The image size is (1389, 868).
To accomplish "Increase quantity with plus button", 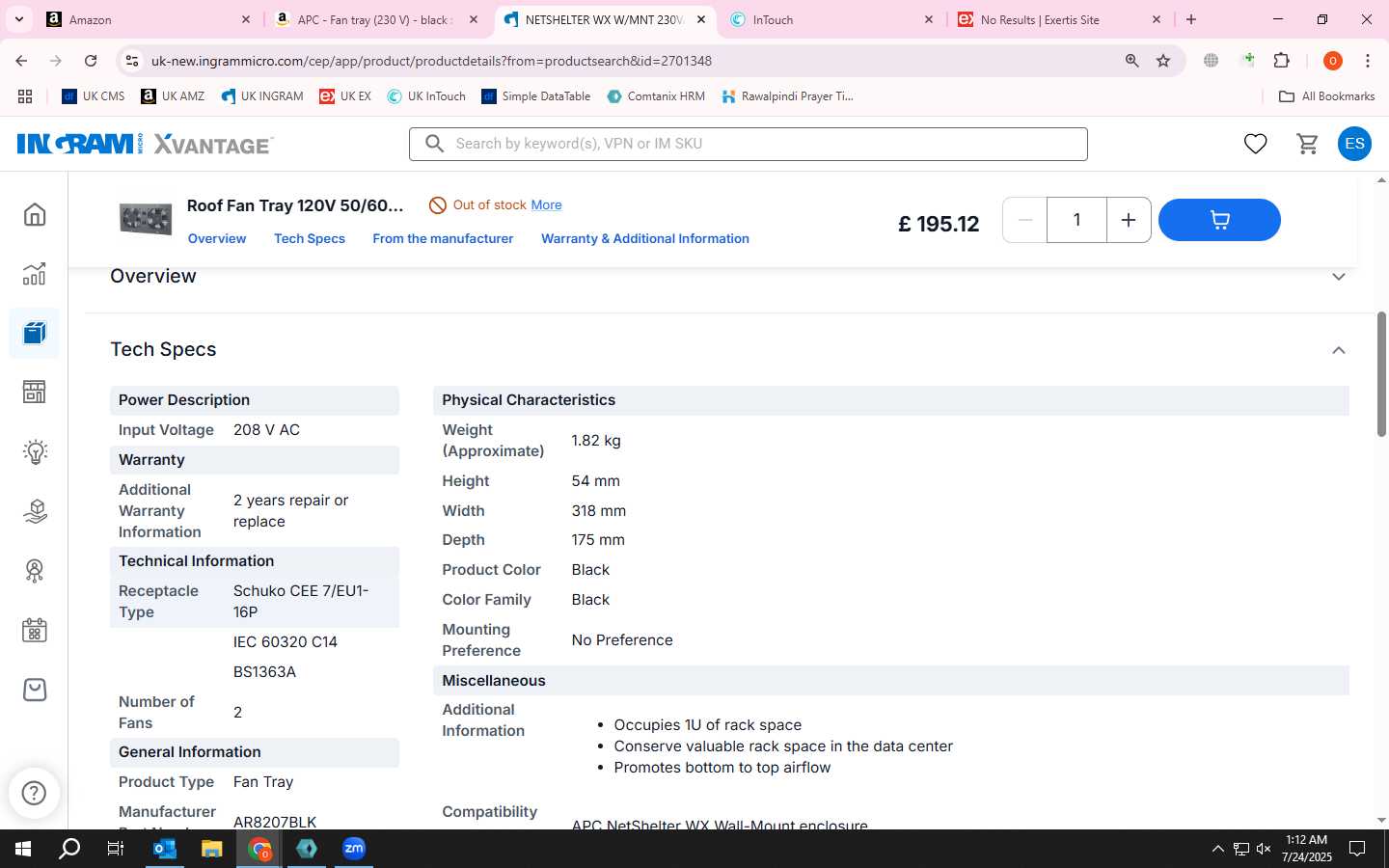I will (x=1128, y=220).
